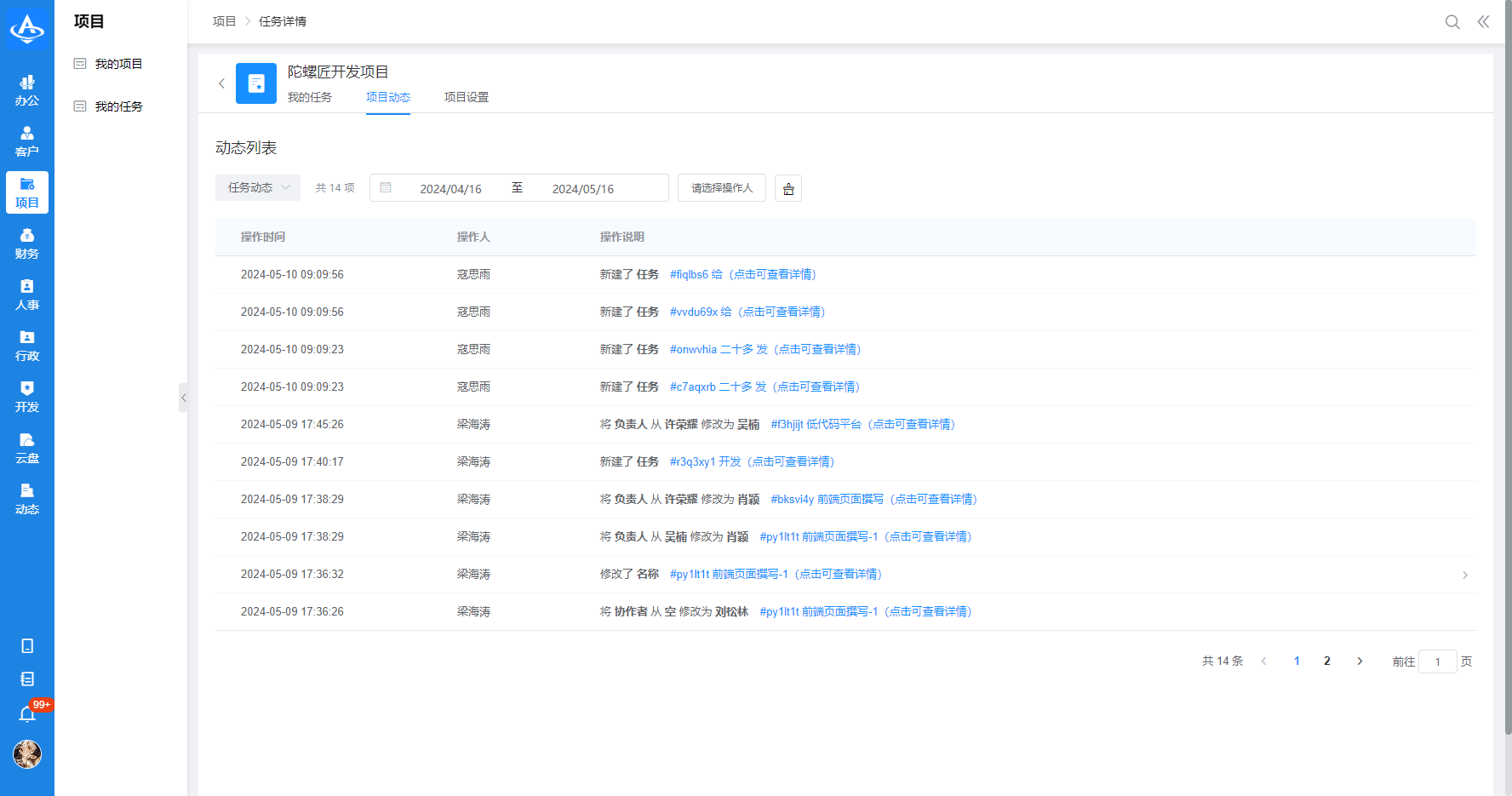Click the page vertical scrollbar

(x=1508, y=366)
